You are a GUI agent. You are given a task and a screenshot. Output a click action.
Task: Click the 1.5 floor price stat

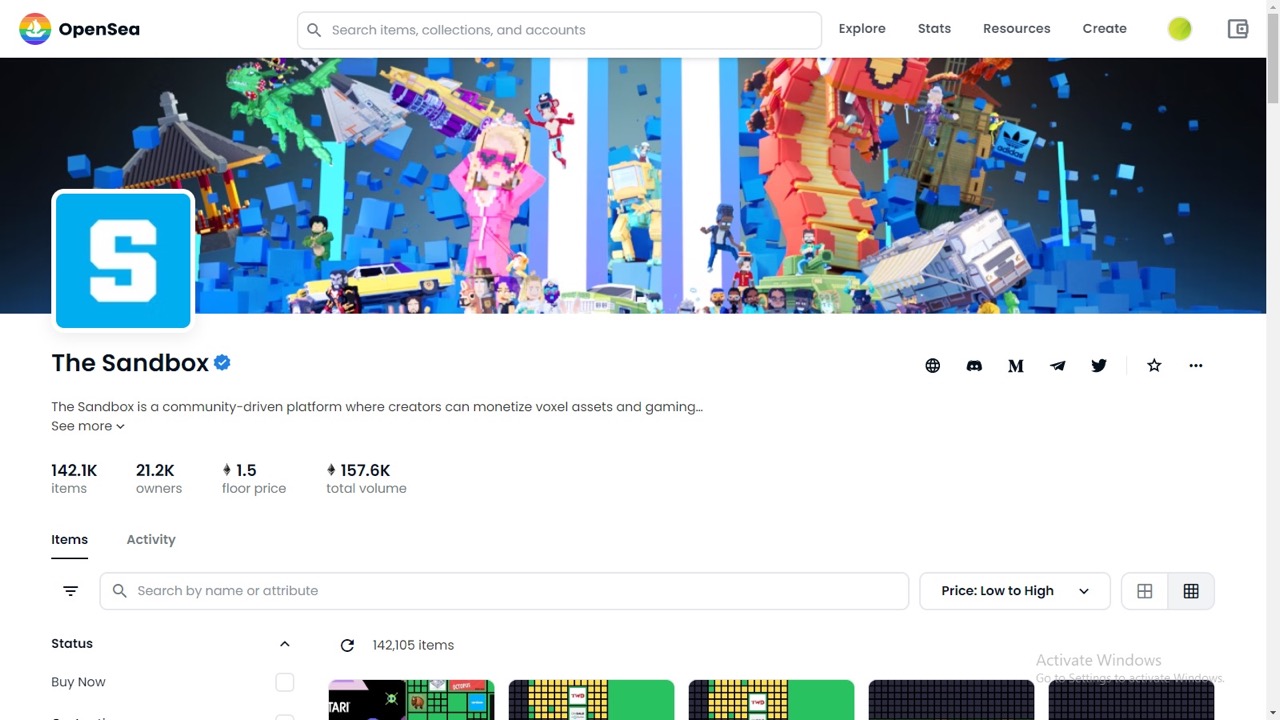click(x=254, y=479)
